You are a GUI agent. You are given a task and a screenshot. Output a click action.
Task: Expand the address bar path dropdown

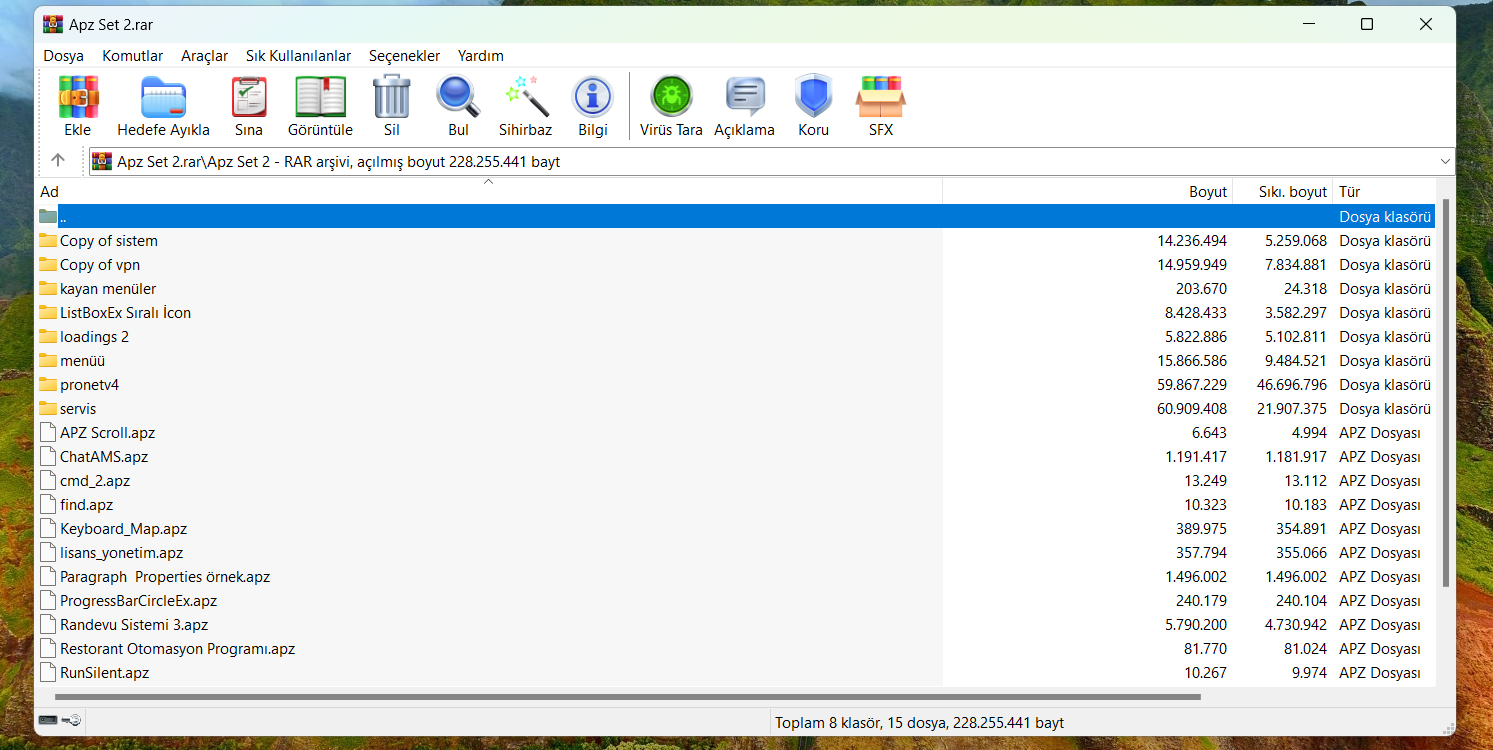coord(1445,161)
